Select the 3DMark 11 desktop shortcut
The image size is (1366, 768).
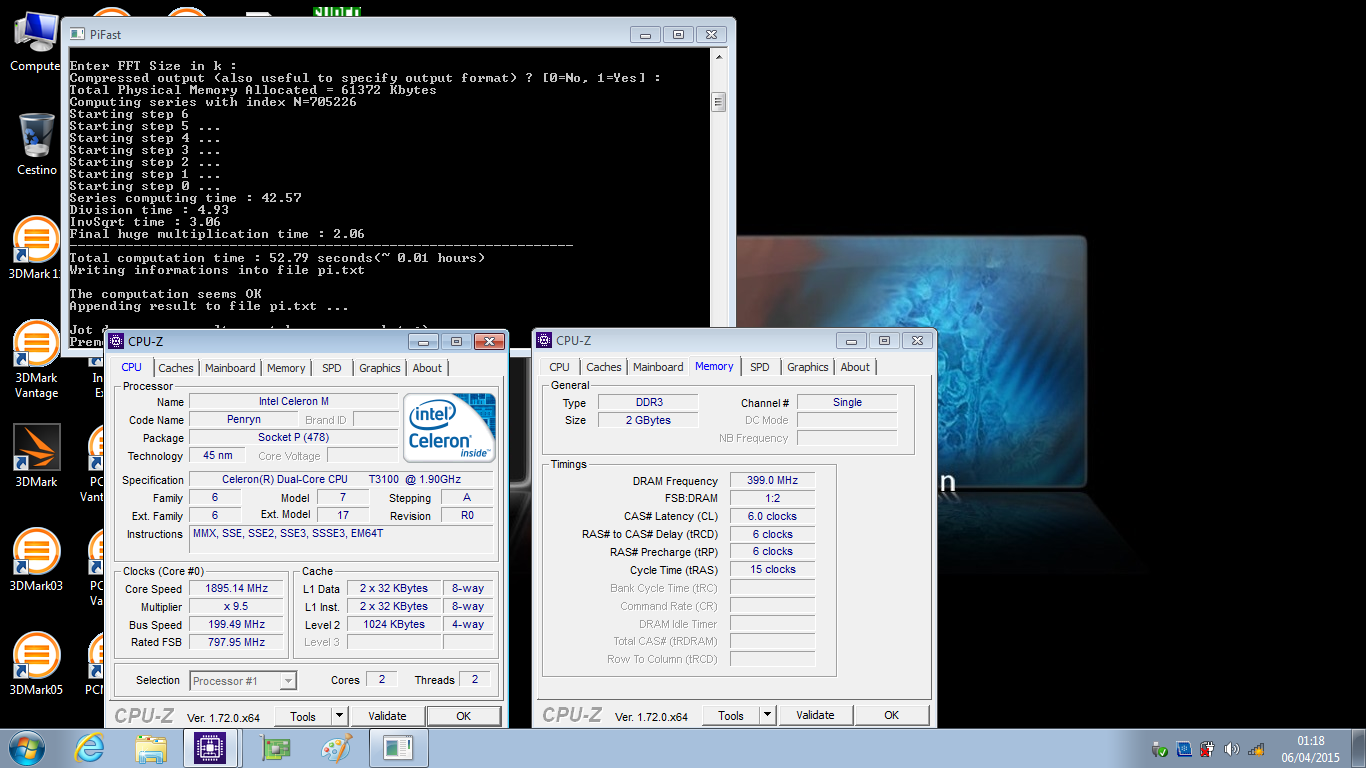36,248
